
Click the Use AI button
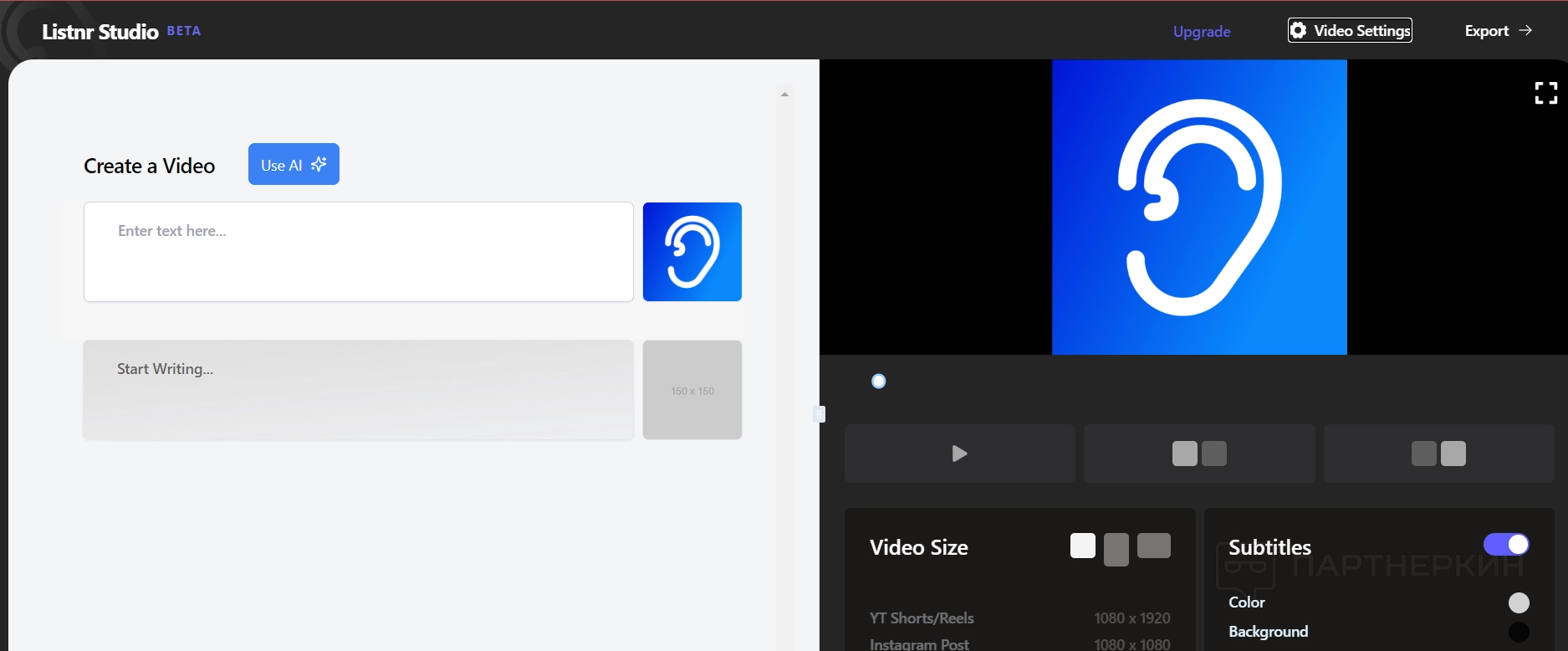click(x=294, y=164)
